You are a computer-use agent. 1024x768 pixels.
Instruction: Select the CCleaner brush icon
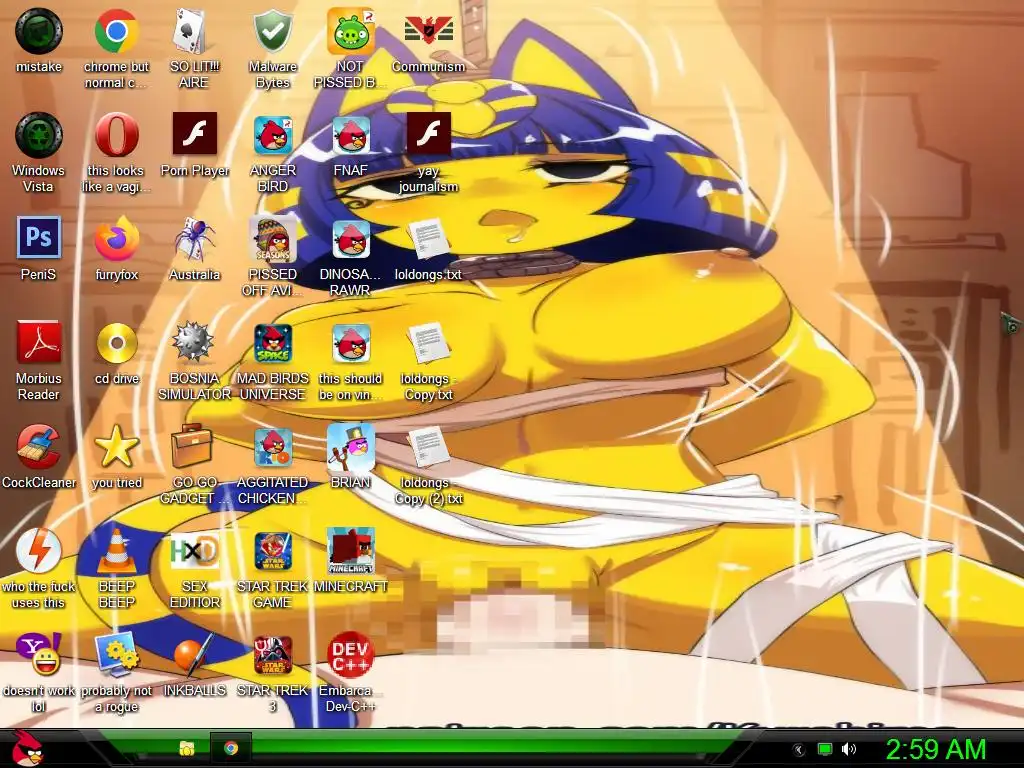tap(39, 447)
